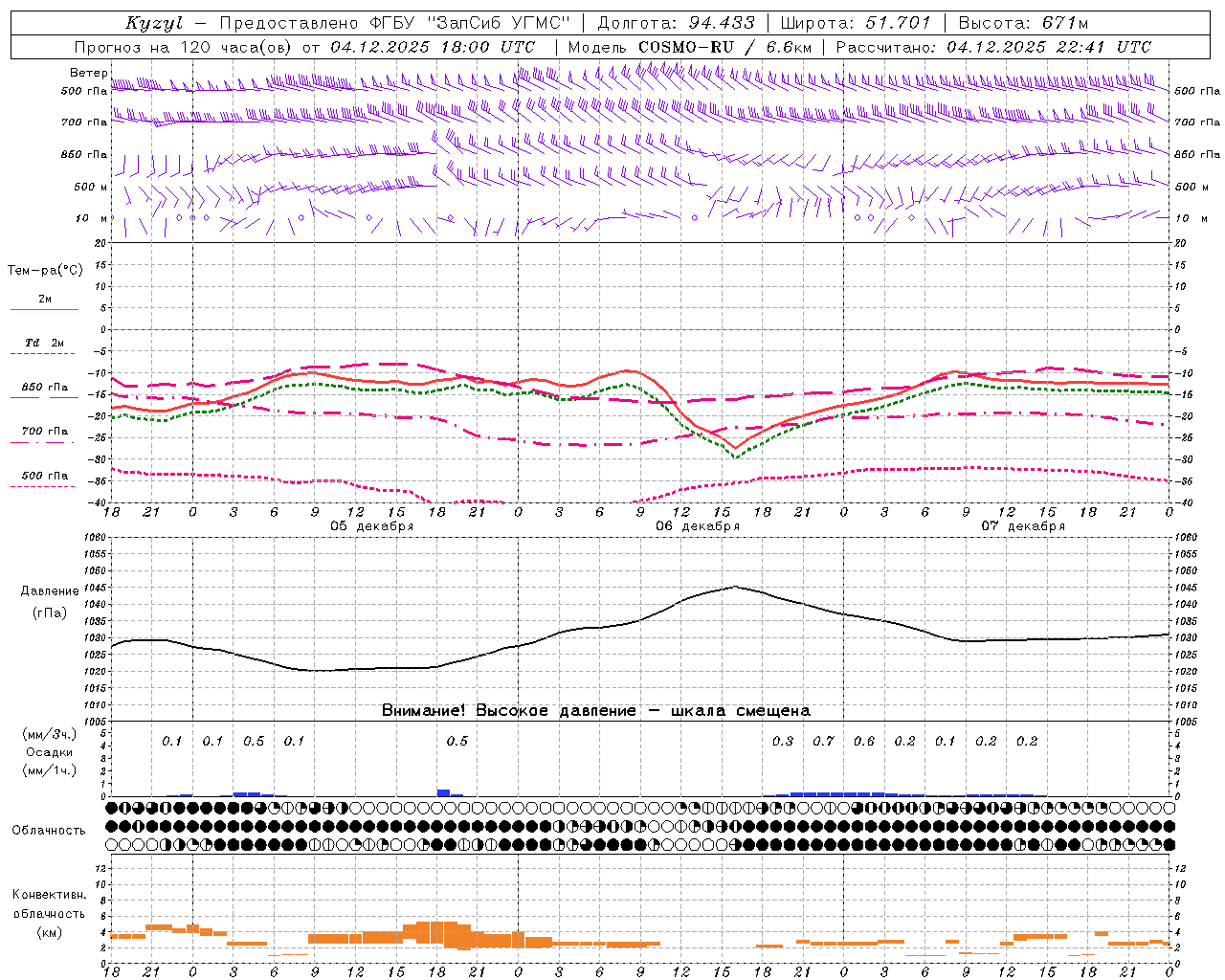This screenshot has height=980, width=1225.
Task: Select the "Долгота: 94.433" header field
Action: (x=677, y=23)
